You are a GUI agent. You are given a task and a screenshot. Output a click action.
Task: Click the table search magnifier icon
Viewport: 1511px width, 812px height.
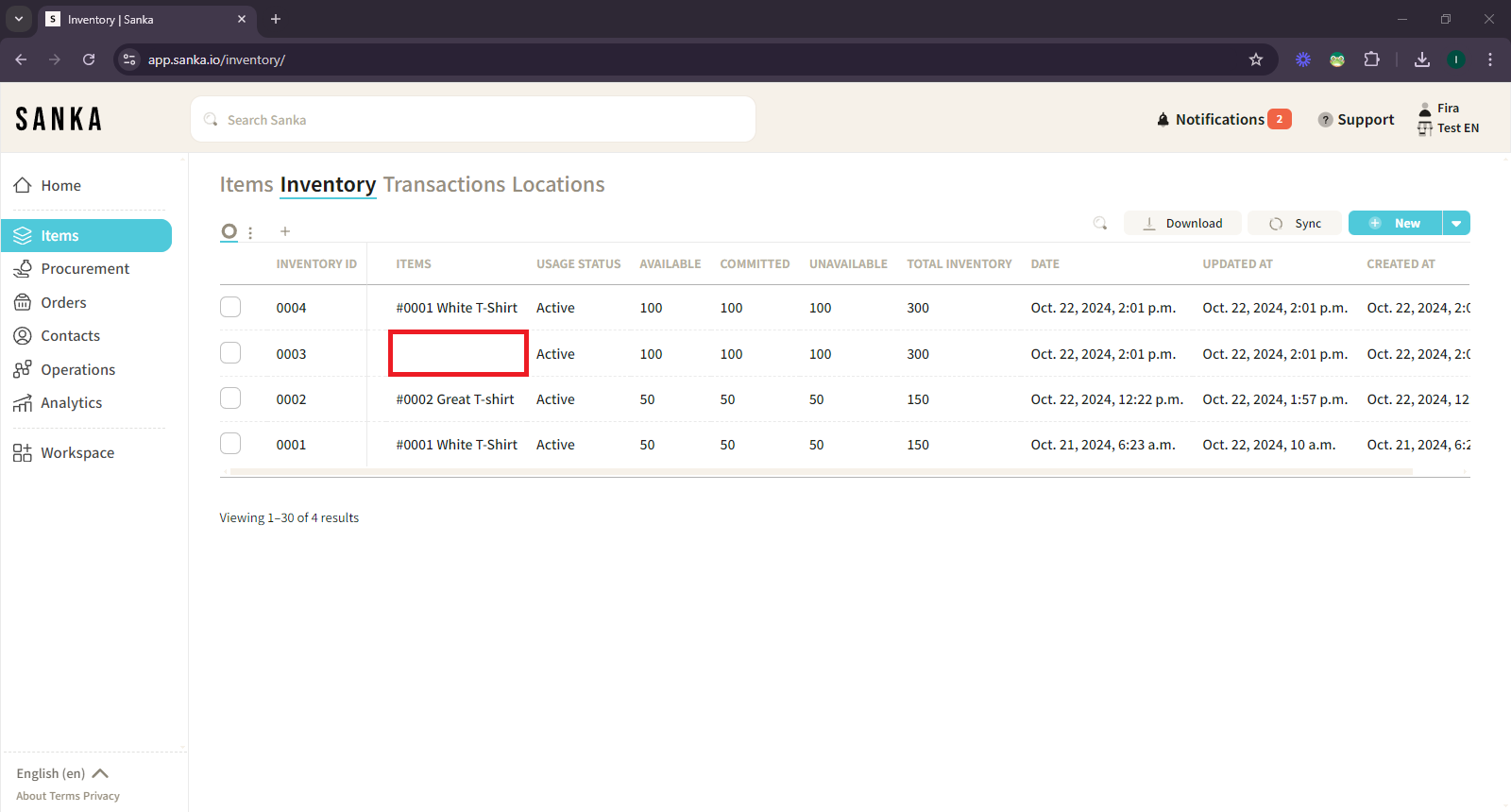[1100, 224]
